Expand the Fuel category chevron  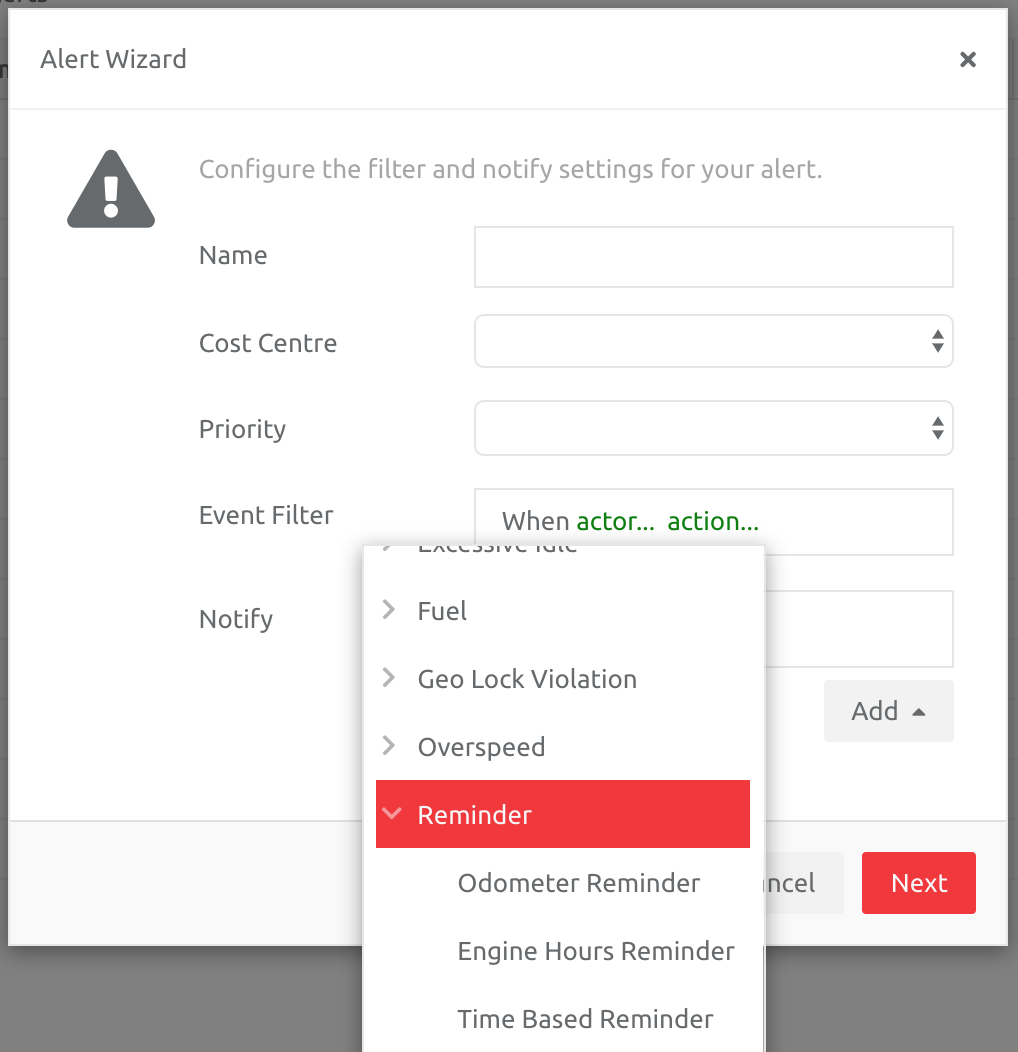click(x=390, y=610)
